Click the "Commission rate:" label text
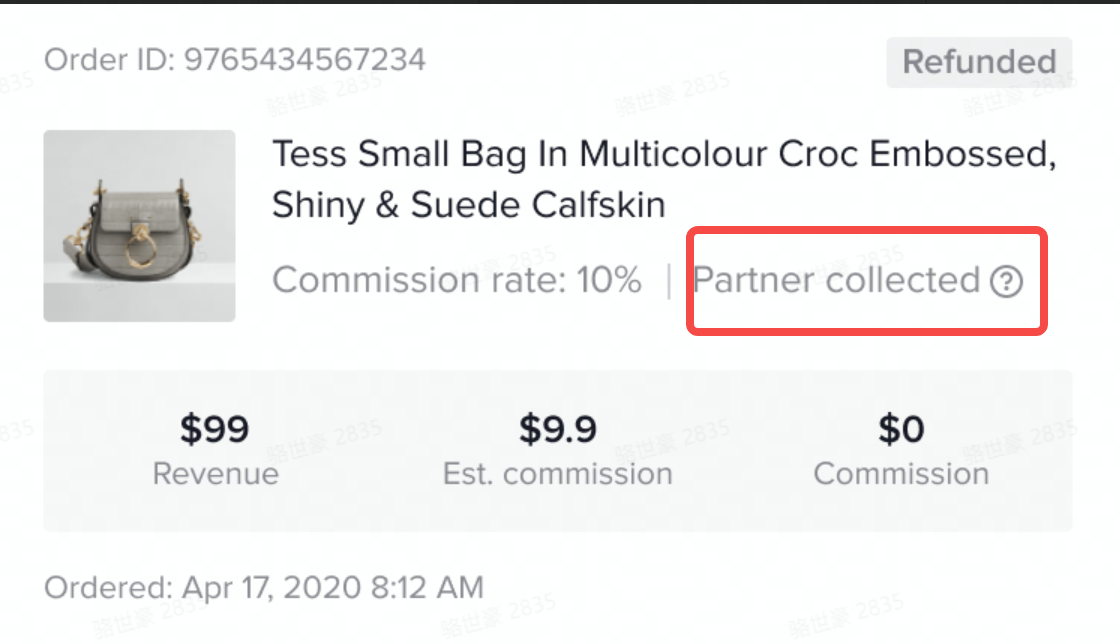1120x644 pixels. click(420, 281)
